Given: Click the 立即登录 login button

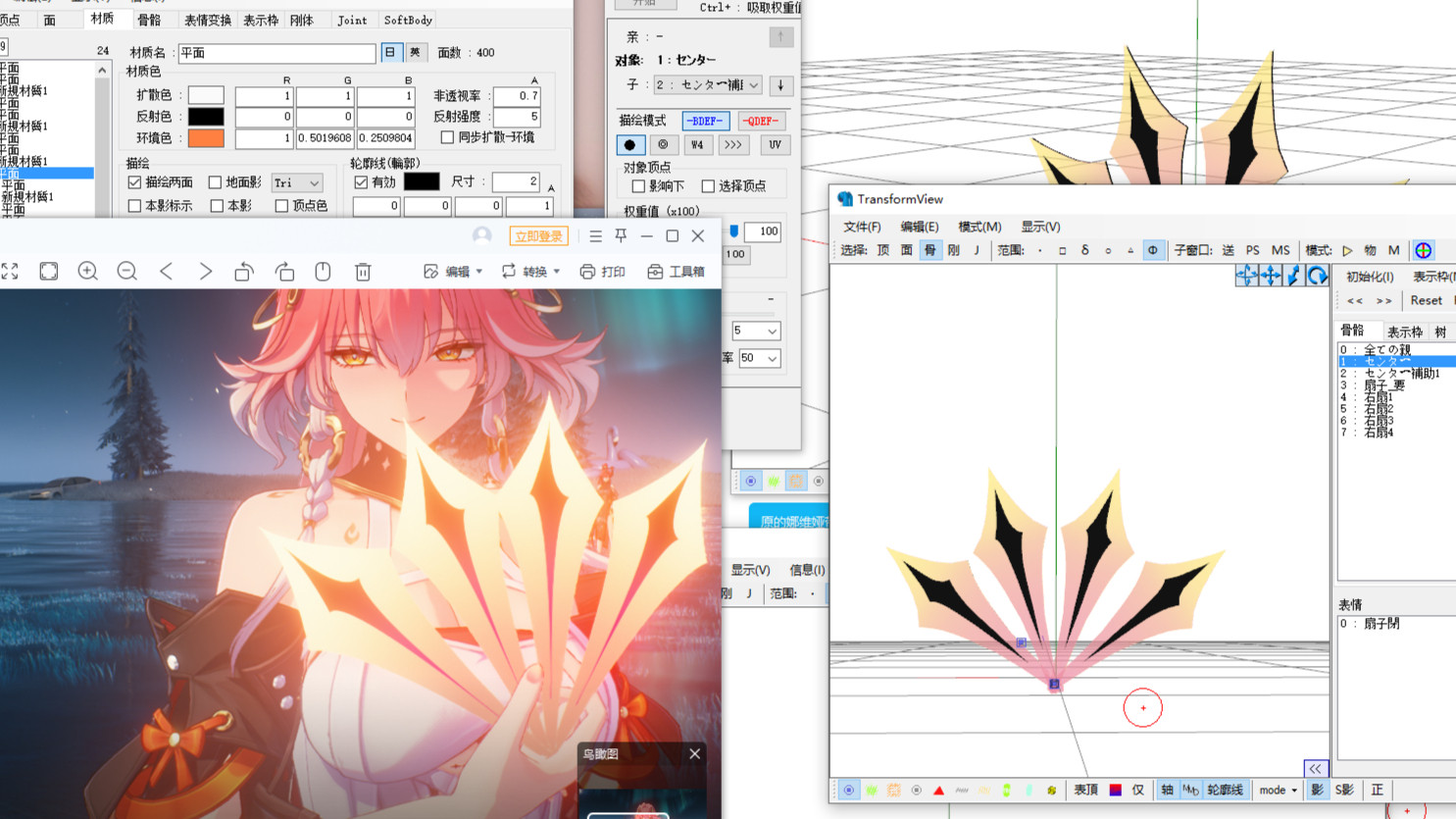Looking at the screenshot, I should click(538, 236).
